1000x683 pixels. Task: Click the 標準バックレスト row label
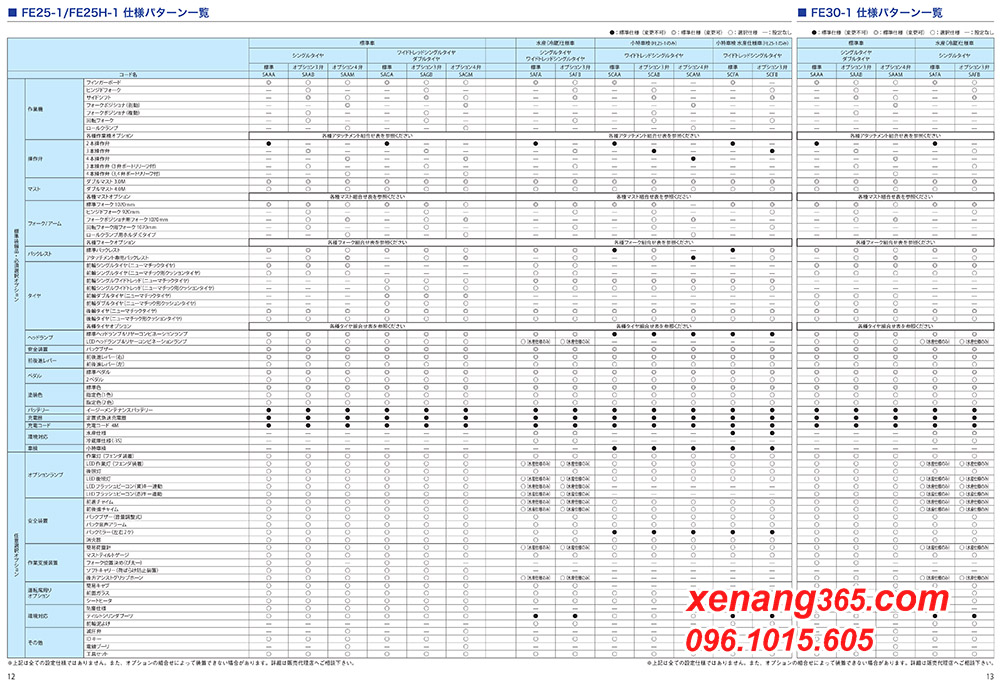(103, 250)
